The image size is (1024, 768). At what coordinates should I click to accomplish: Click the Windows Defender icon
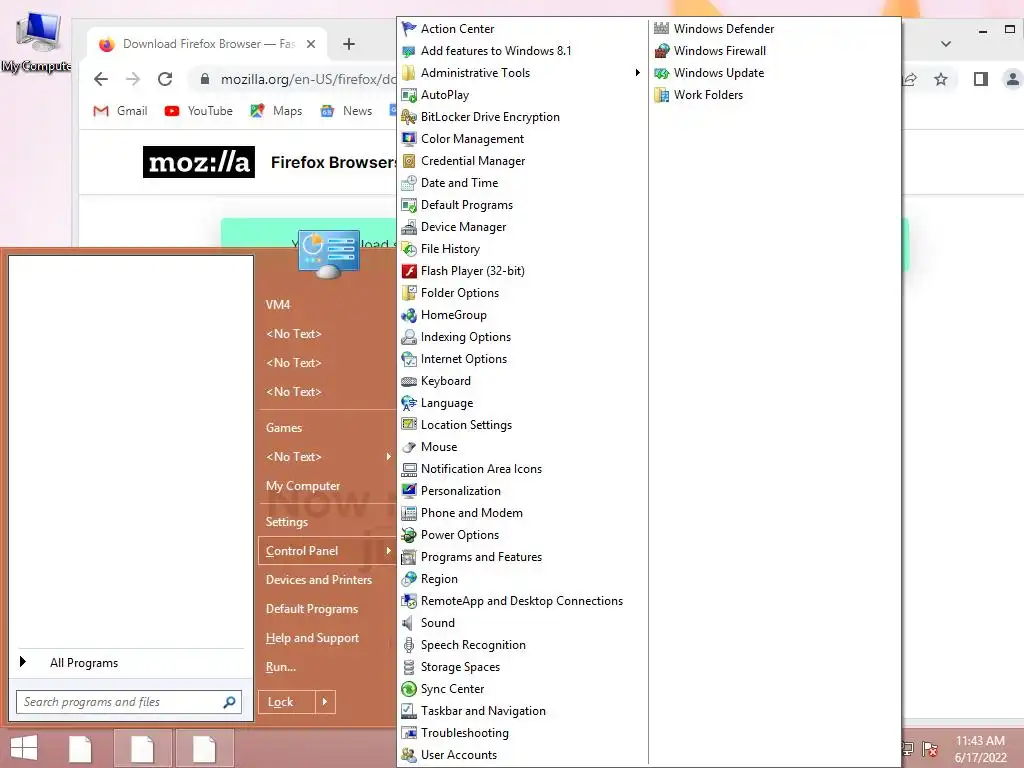tap(662, 29)
